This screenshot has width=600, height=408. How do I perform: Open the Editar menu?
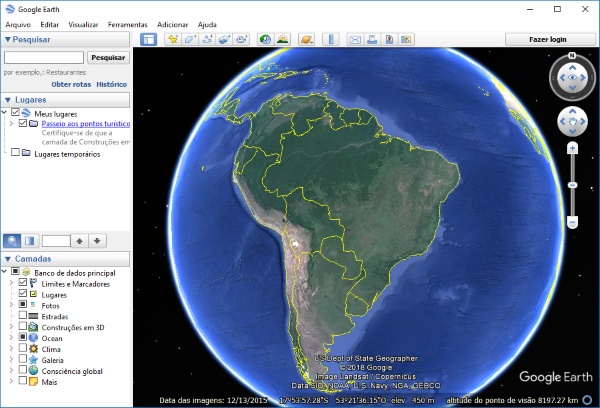(x=50, y=24)
